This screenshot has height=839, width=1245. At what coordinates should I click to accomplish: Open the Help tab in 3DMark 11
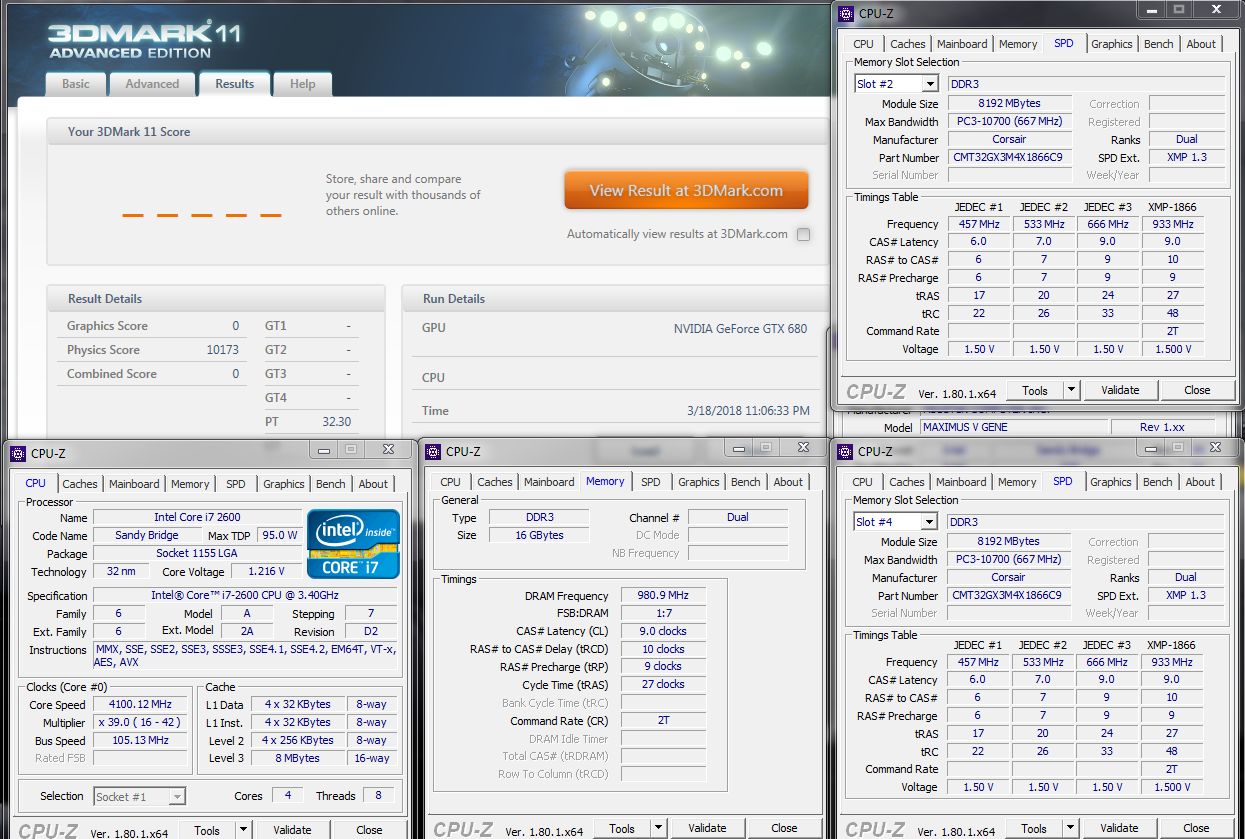(x=302, y=84)
